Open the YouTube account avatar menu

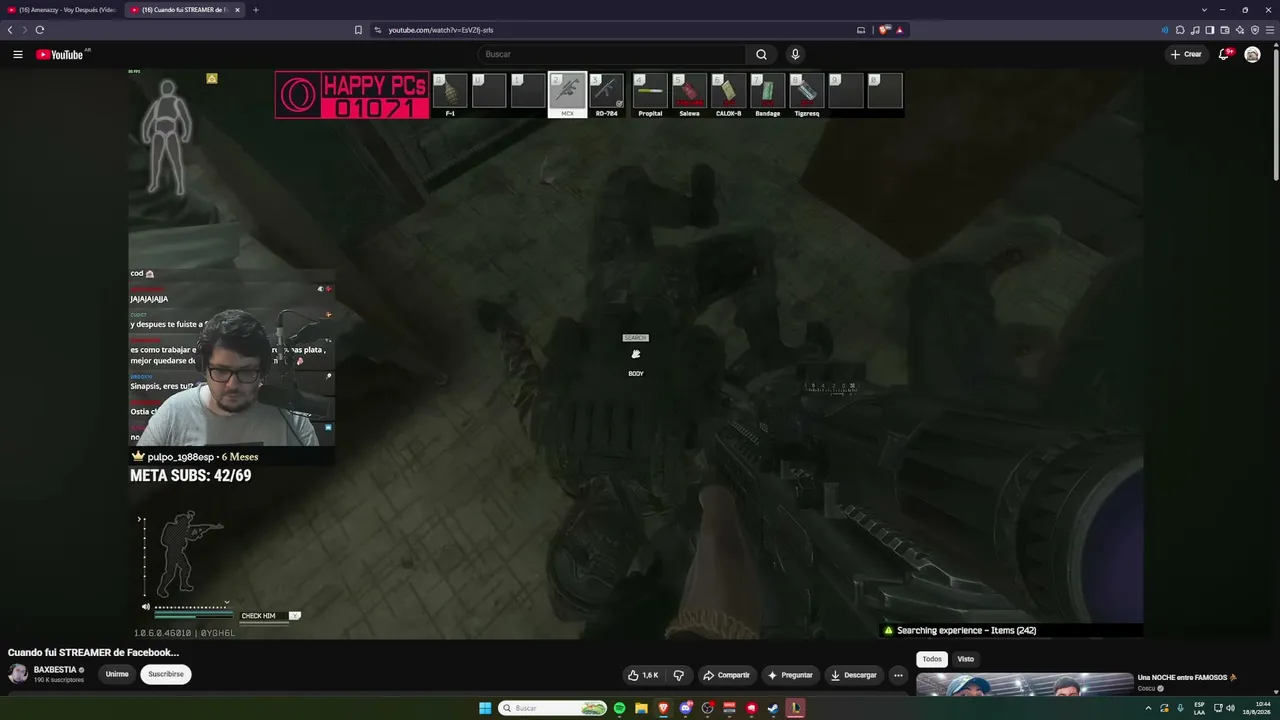[1252, 54]
